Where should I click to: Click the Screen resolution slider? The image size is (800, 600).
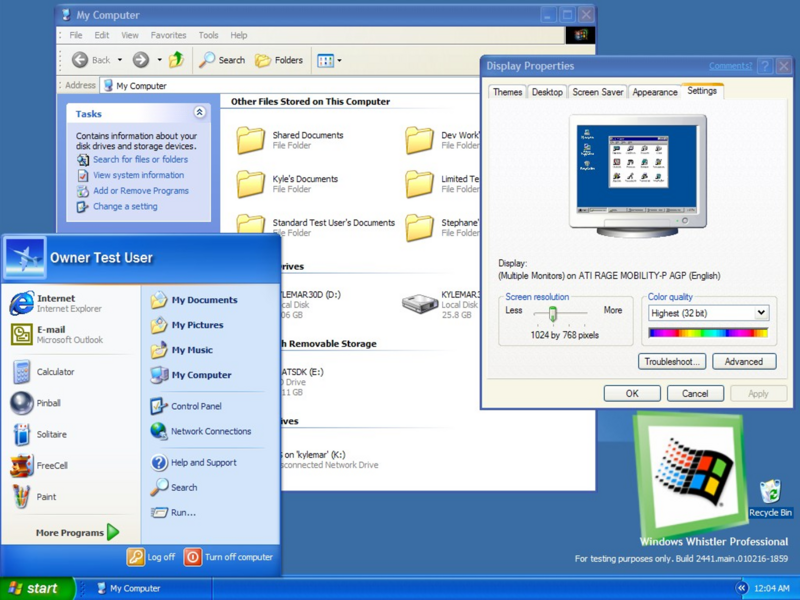click(552, 314)
